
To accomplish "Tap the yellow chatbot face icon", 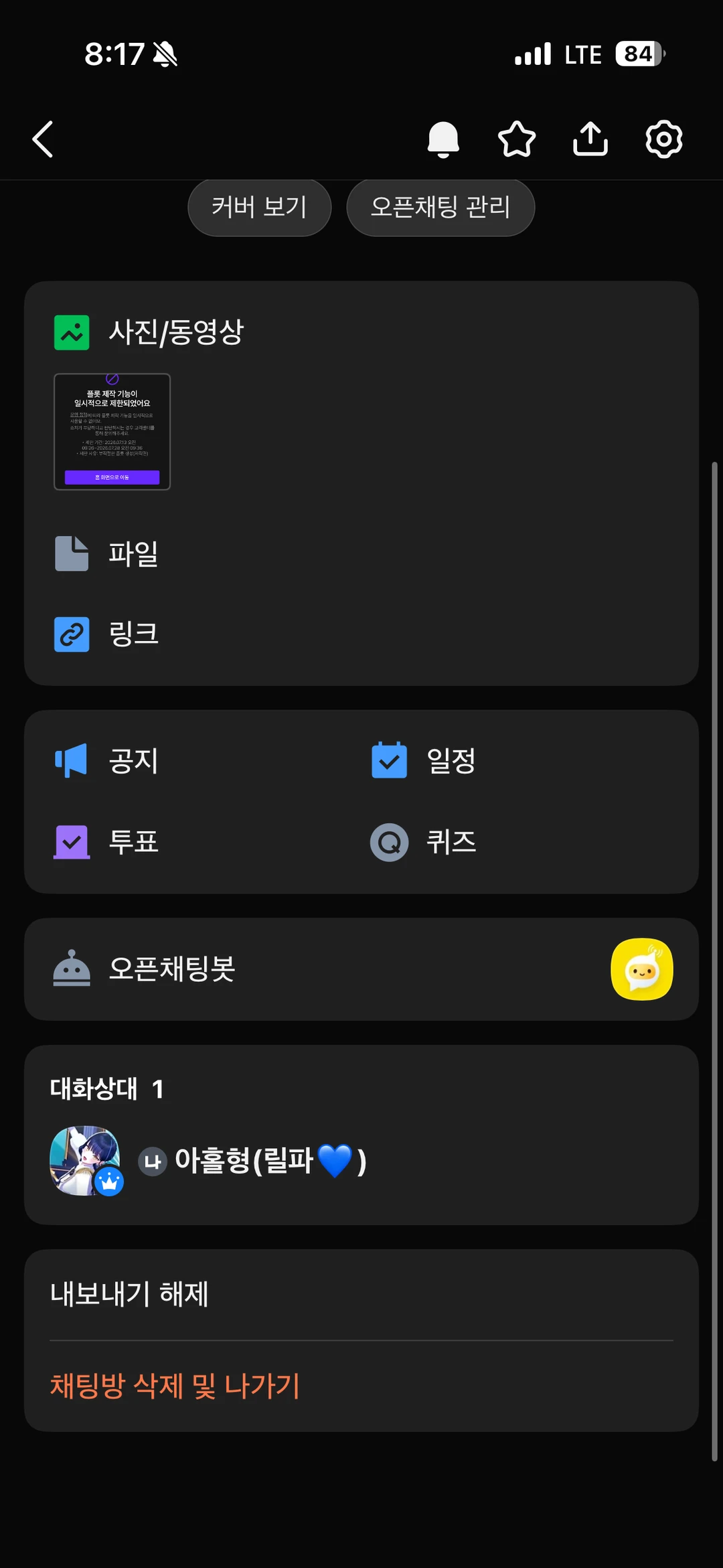I will [642, 969].
